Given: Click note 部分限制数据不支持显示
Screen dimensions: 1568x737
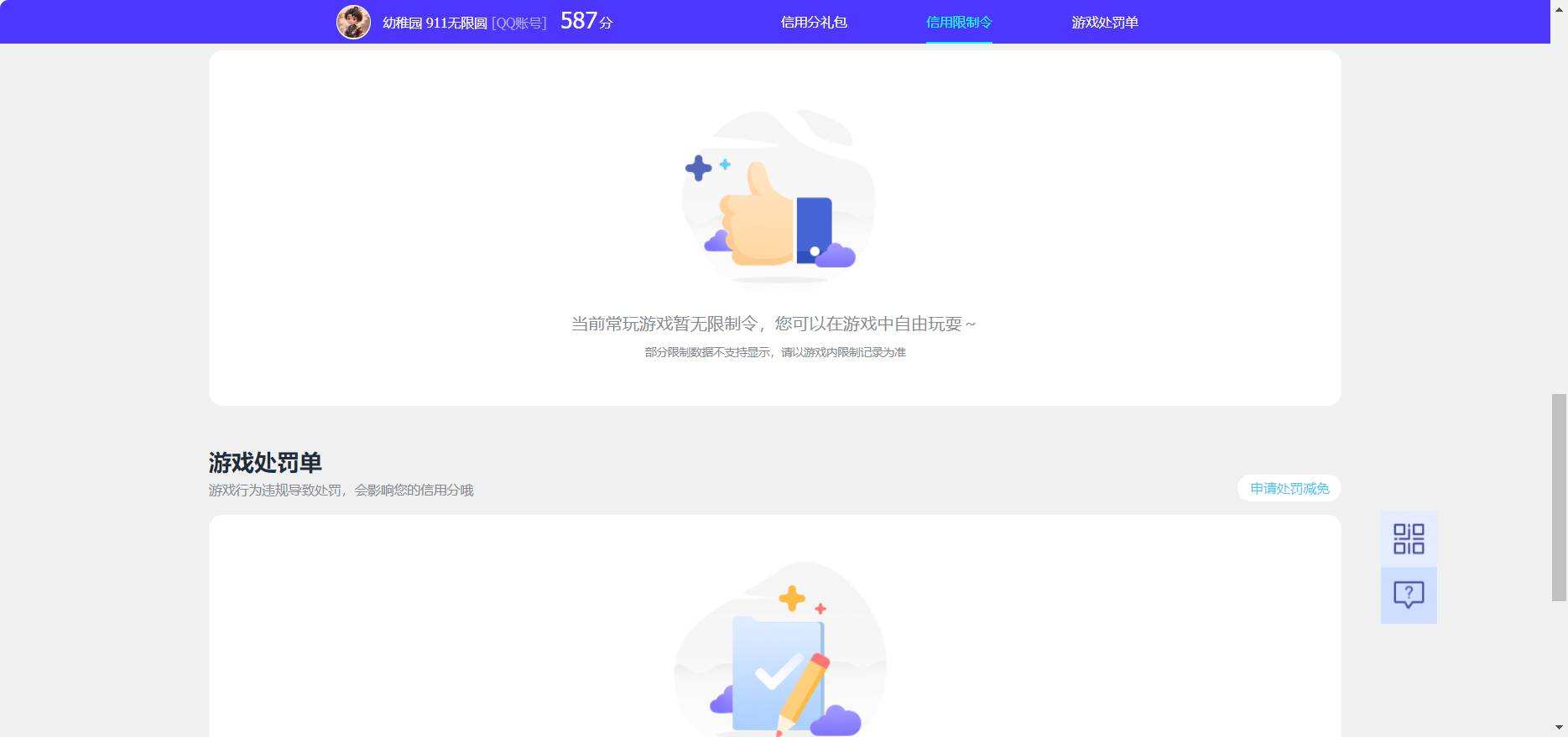Looking at the screenshot, I should (x=707, y=352).
